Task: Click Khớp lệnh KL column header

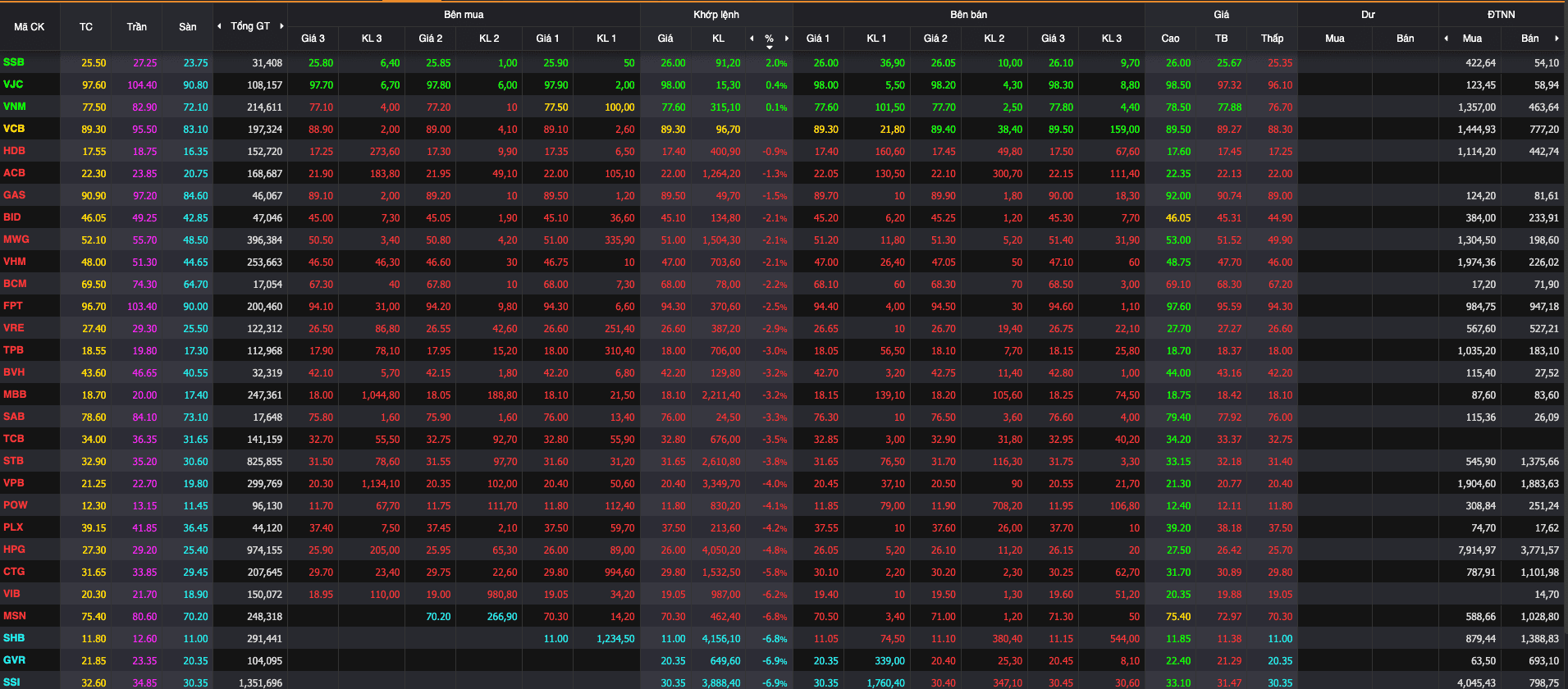Action: [x=719, y=39]
